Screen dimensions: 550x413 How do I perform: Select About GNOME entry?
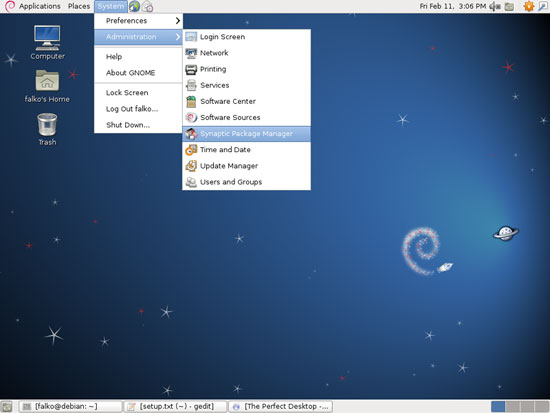138,73
